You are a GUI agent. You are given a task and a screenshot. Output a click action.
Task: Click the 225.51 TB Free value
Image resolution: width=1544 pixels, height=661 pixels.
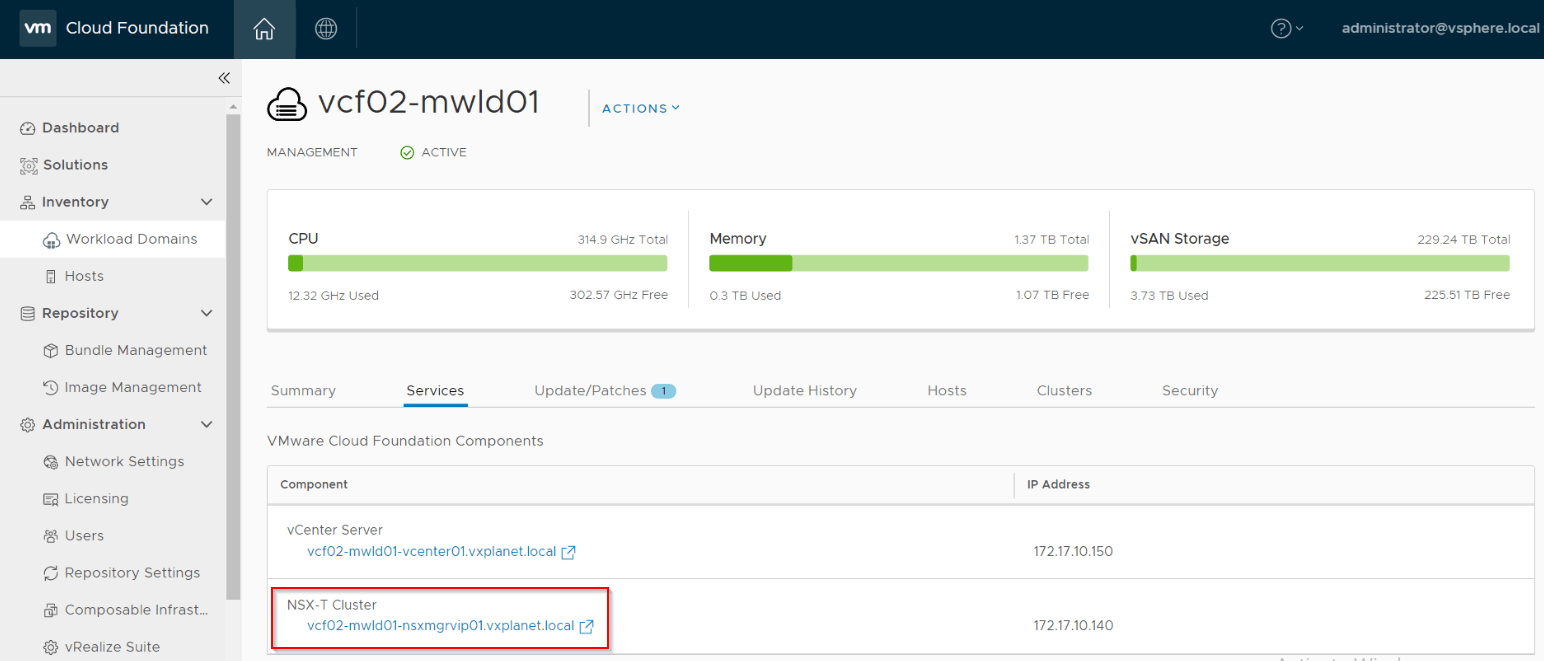tap(1467, 296)
